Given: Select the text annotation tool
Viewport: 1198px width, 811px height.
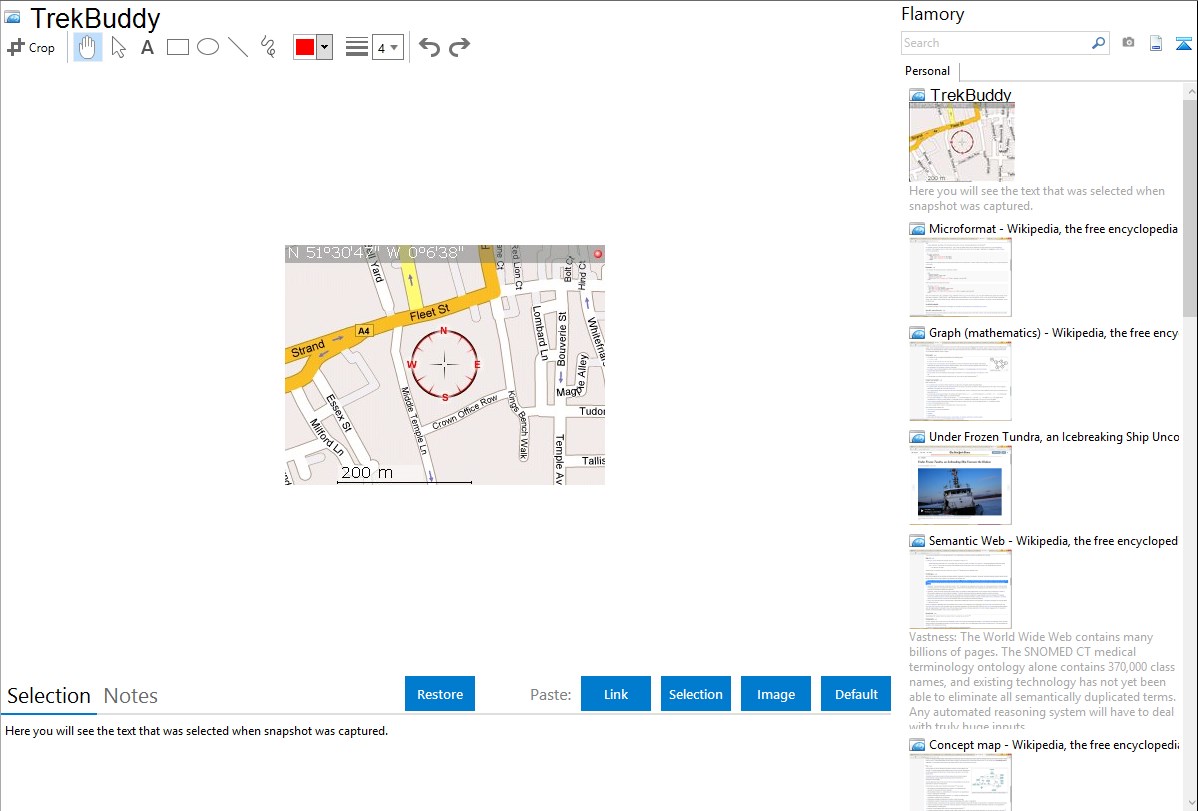Looking at the screenshot, I should point(147,47).
